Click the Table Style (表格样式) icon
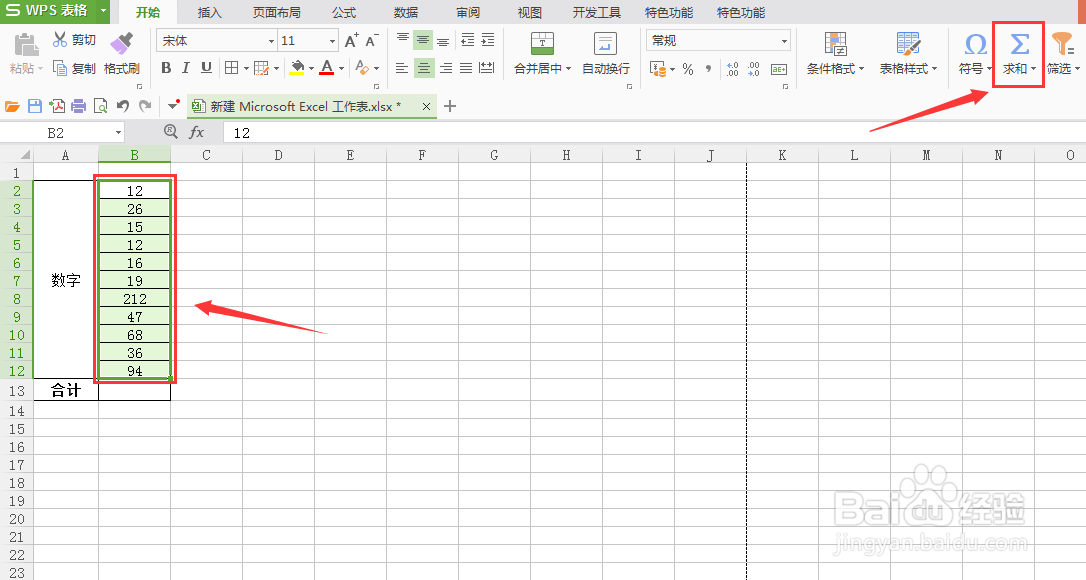Viewport: 1086px width, 580px height. (x=908, y=44)
